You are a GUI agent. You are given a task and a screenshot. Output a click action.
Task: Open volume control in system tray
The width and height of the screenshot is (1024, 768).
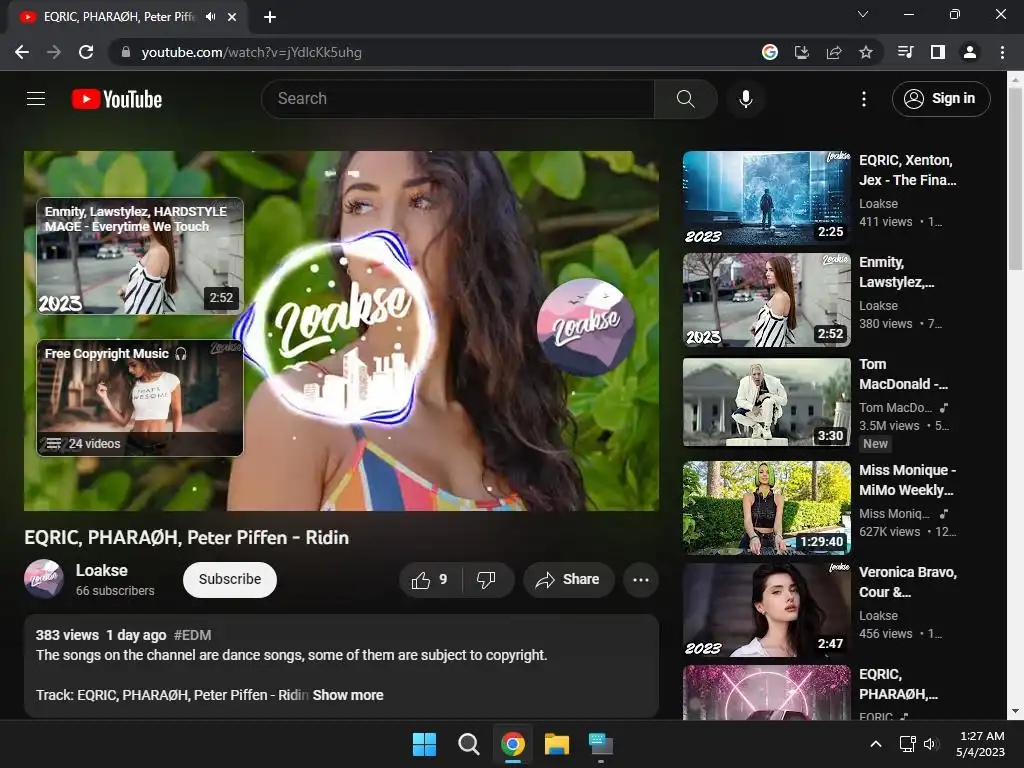(x=931, y=744)
